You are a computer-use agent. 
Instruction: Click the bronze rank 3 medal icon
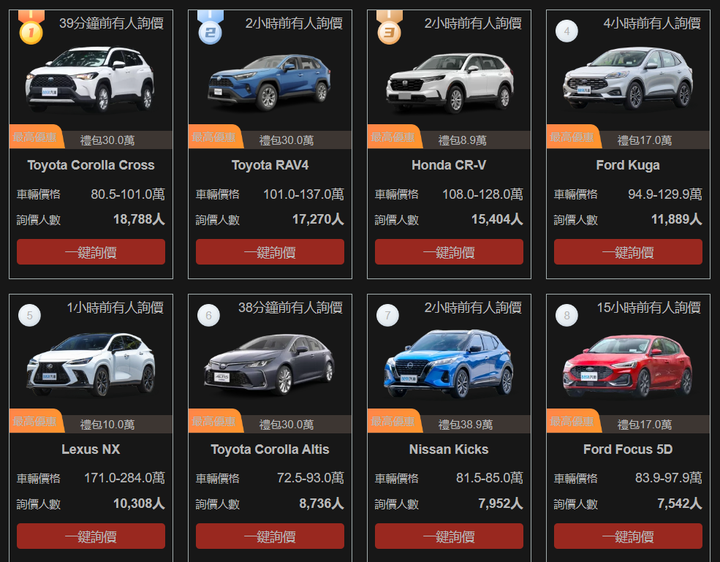(x=389, y=28)
